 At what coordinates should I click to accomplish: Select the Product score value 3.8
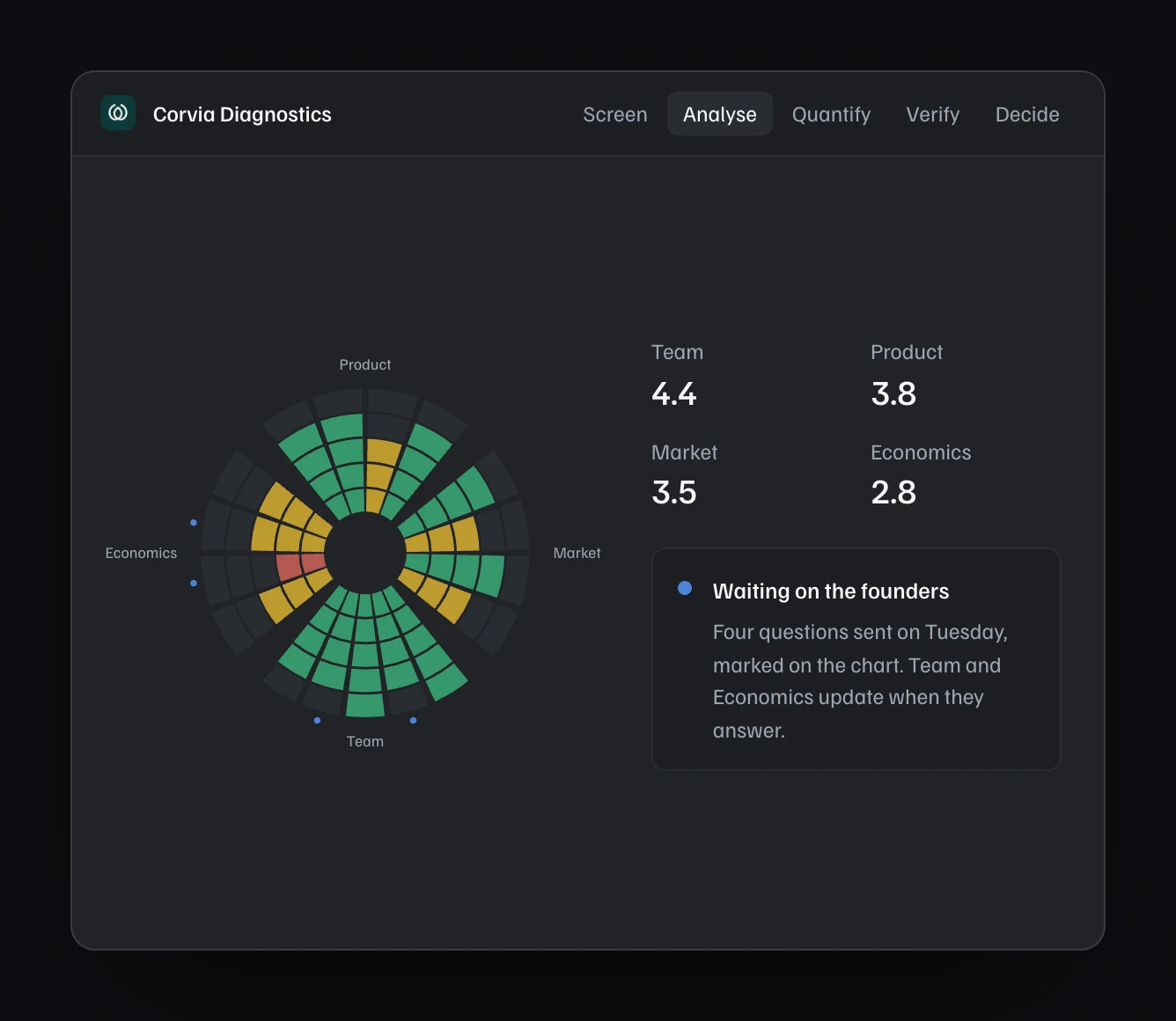coord(893,393)
